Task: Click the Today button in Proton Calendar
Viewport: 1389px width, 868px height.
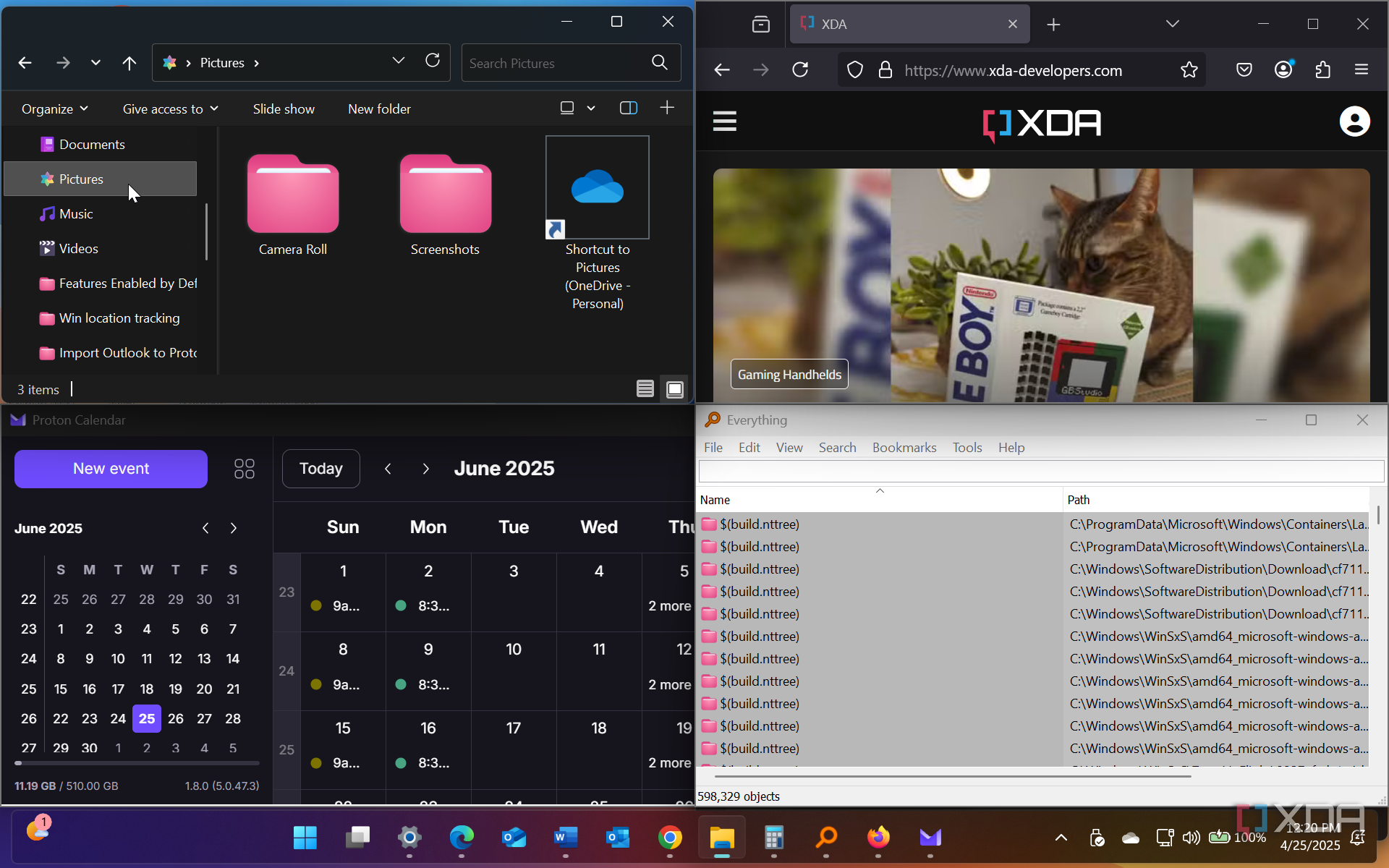Action: 321,469
